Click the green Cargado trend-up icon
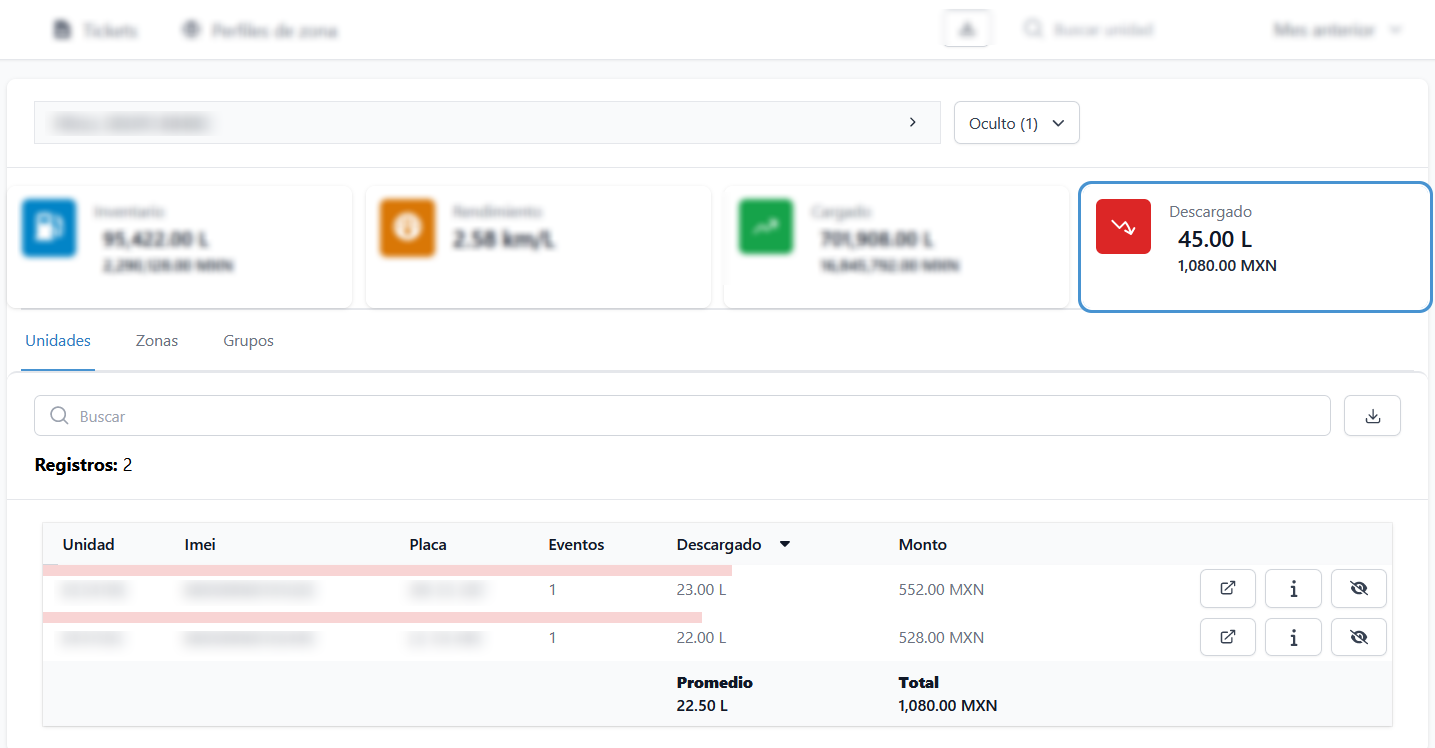 coord(765,227)
